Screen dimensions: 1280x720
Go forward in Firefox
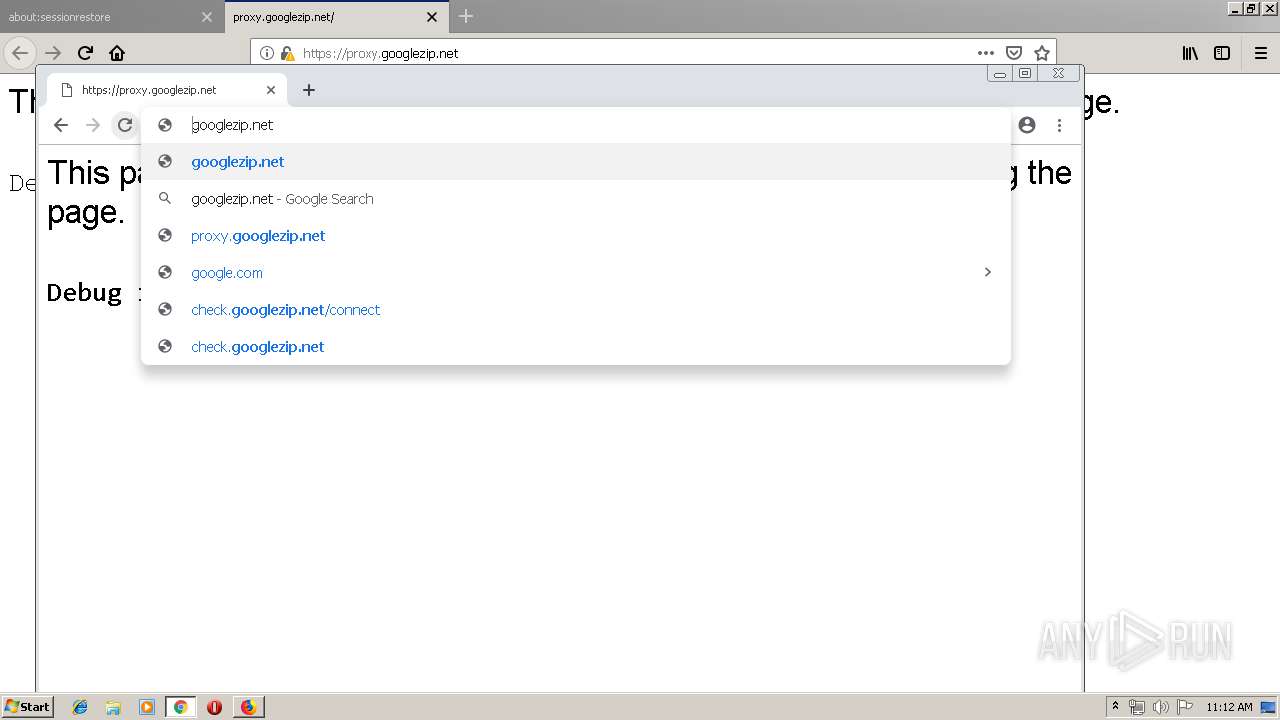click(53, 53)
